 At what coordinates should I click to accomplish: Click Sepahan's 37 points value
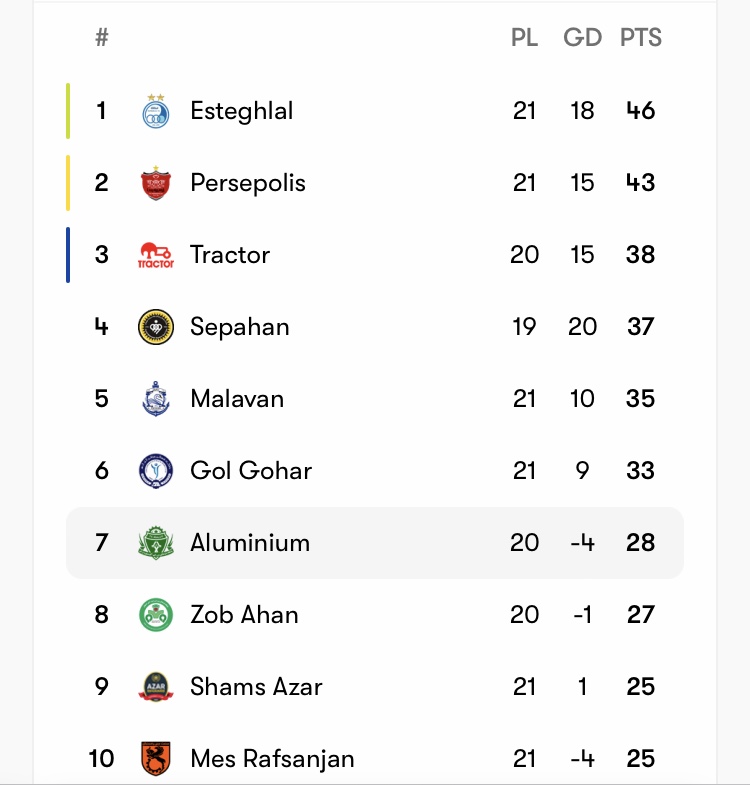[640, 327]
